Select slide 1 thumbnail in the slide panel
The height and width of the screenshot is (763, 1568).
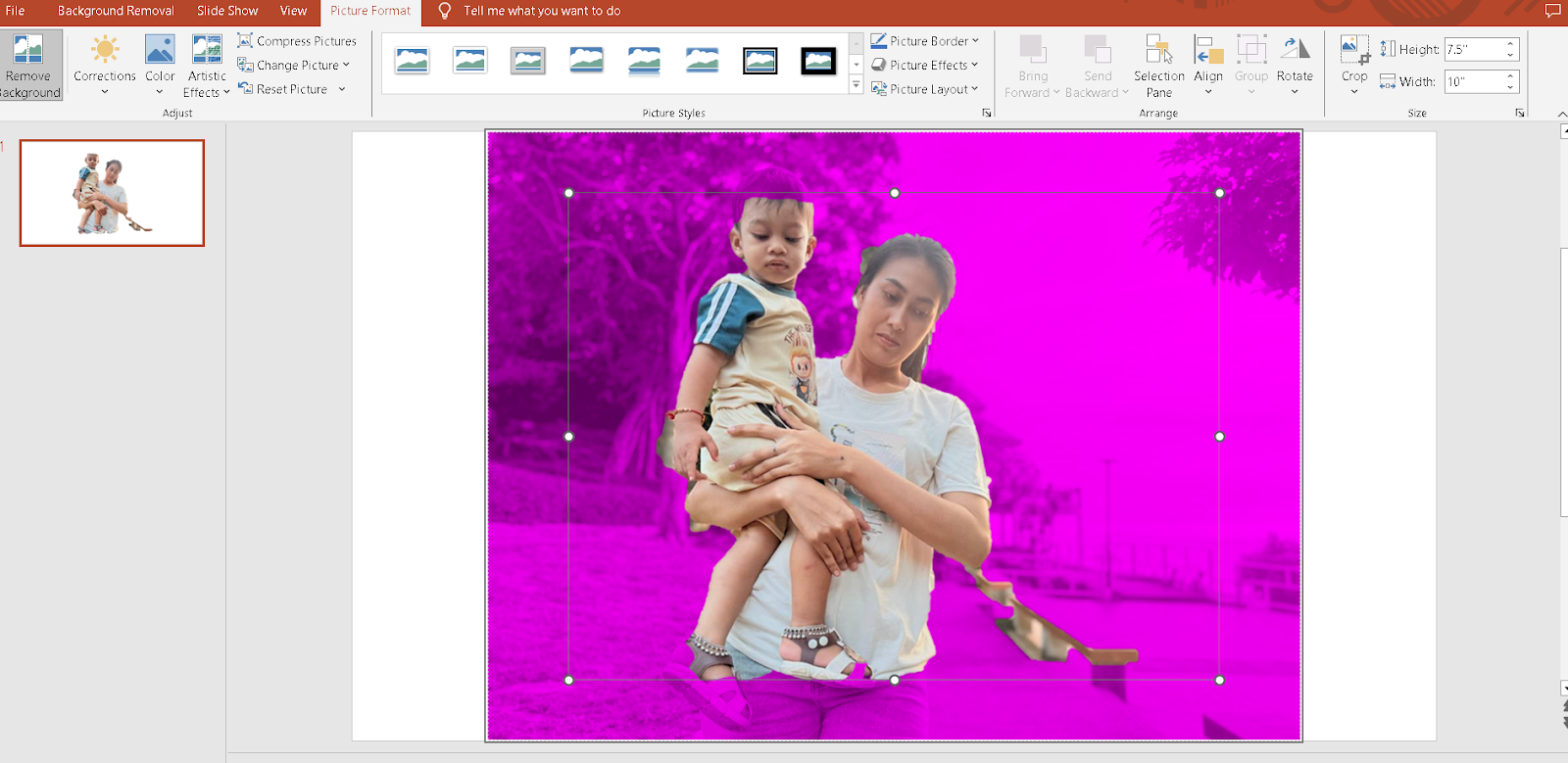point(112,193)
